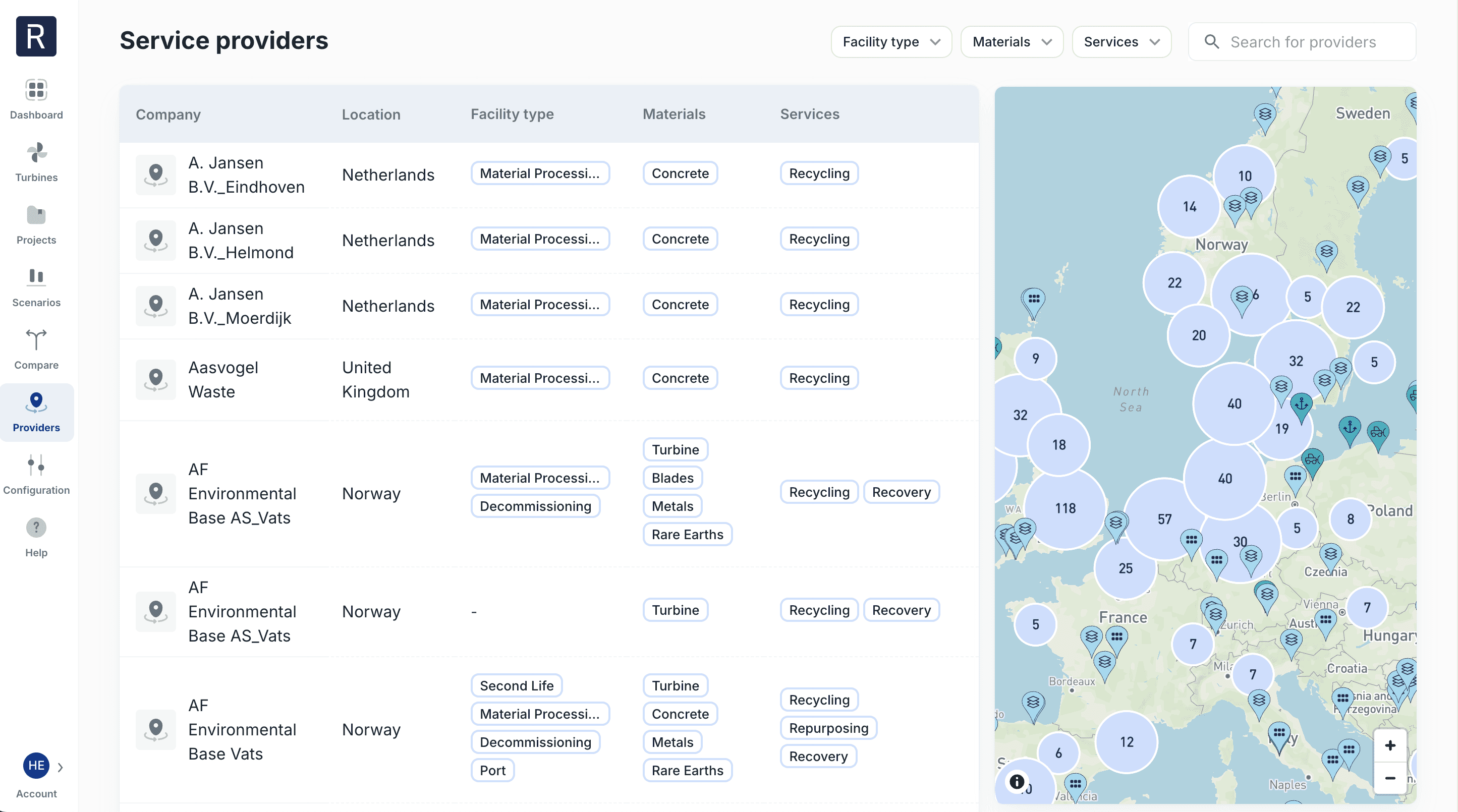Open the Configuration sliders icon
The width and height of the screenshot is (1458, 812).
36,465
